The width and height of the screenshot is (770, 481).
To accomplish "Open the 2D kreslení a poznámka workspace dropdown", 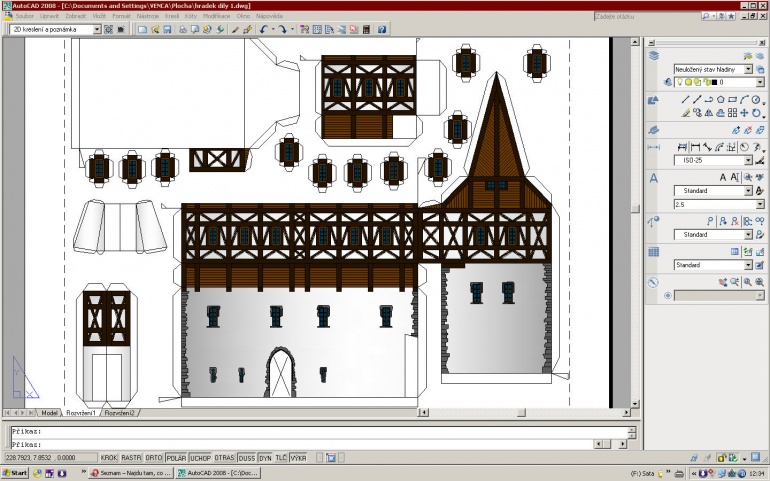I will 97,29.
